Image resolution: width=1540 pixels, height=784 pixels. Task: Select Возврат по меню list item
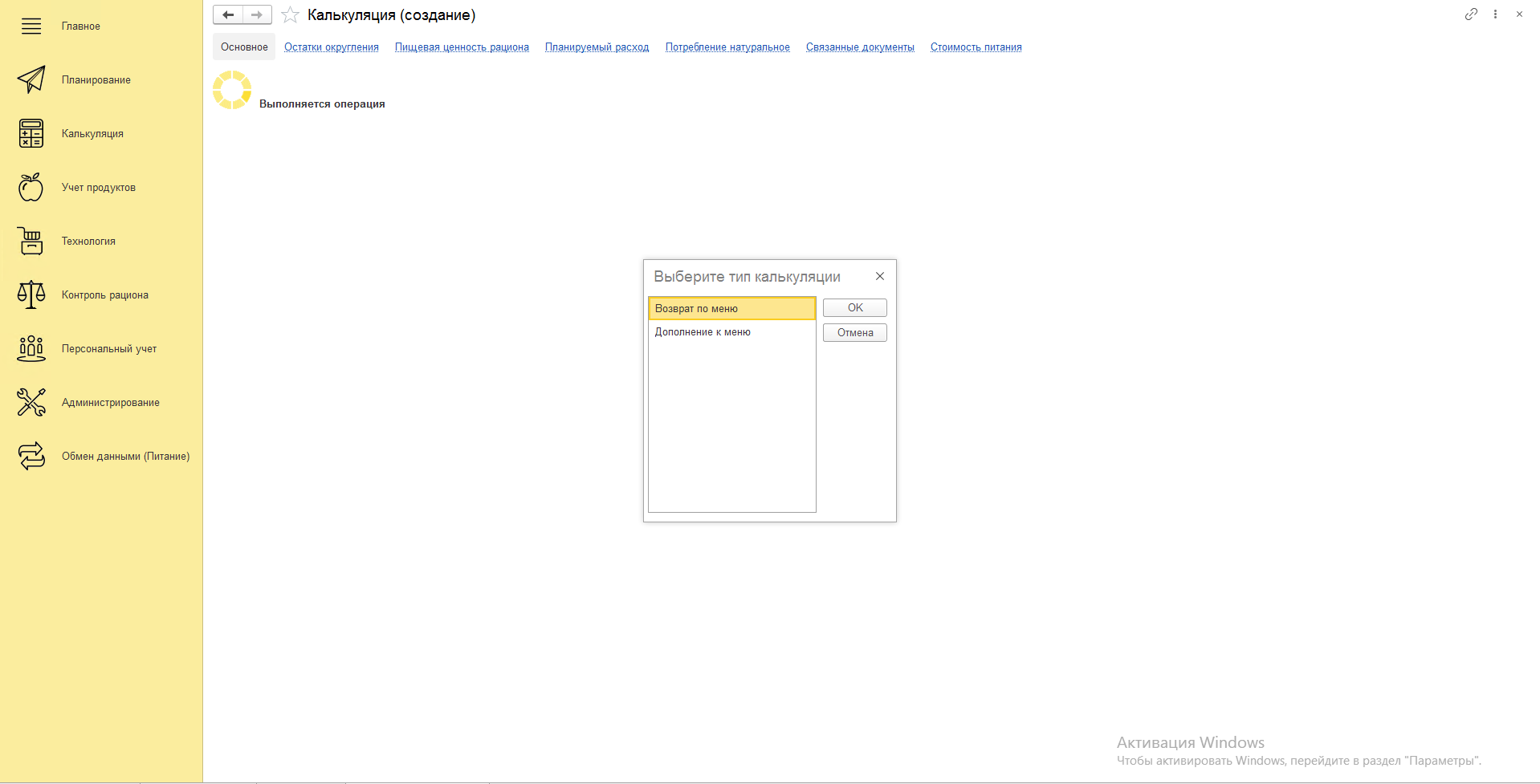731,309
